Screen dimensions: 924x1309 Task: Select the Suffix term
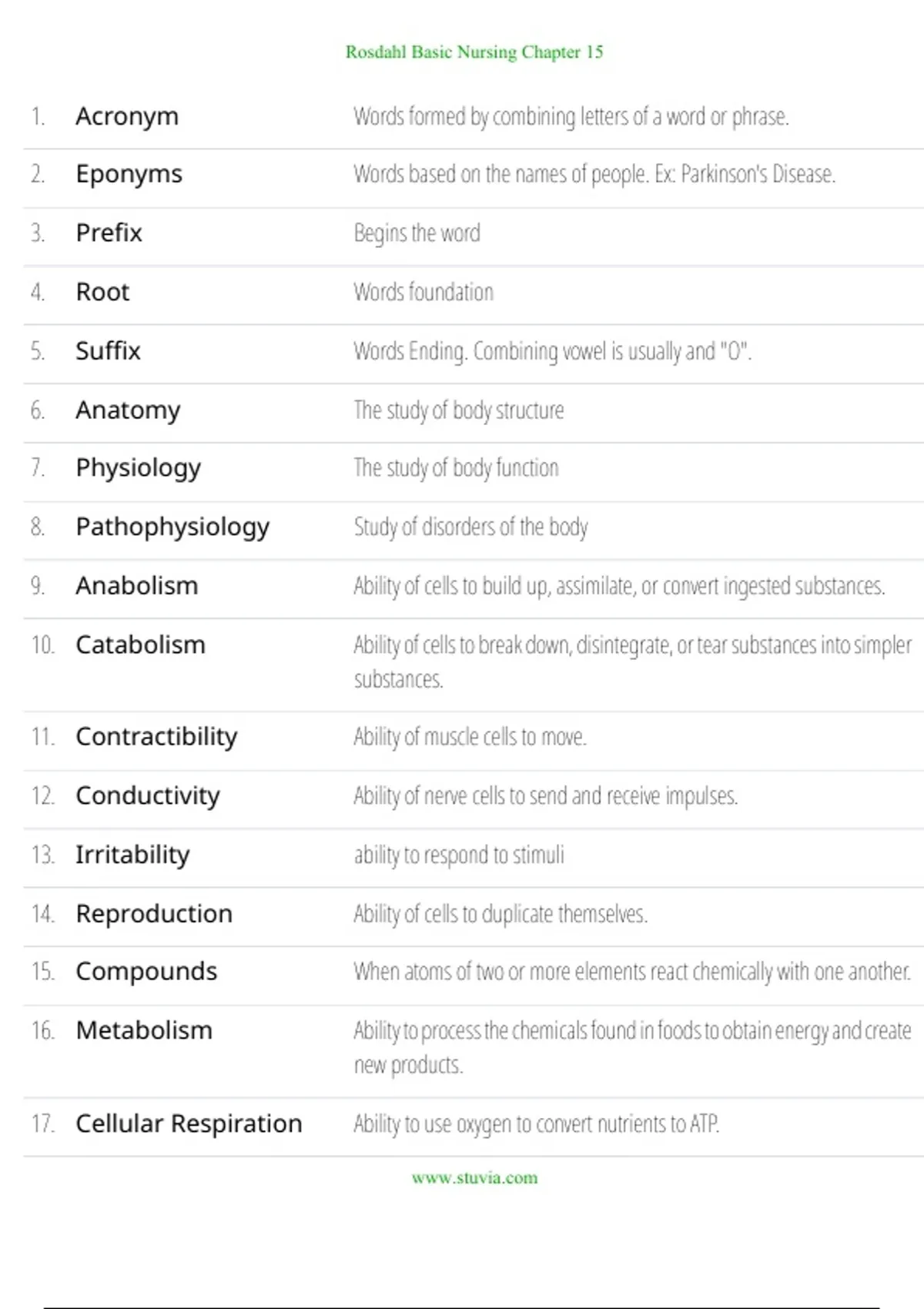(108, 351)
